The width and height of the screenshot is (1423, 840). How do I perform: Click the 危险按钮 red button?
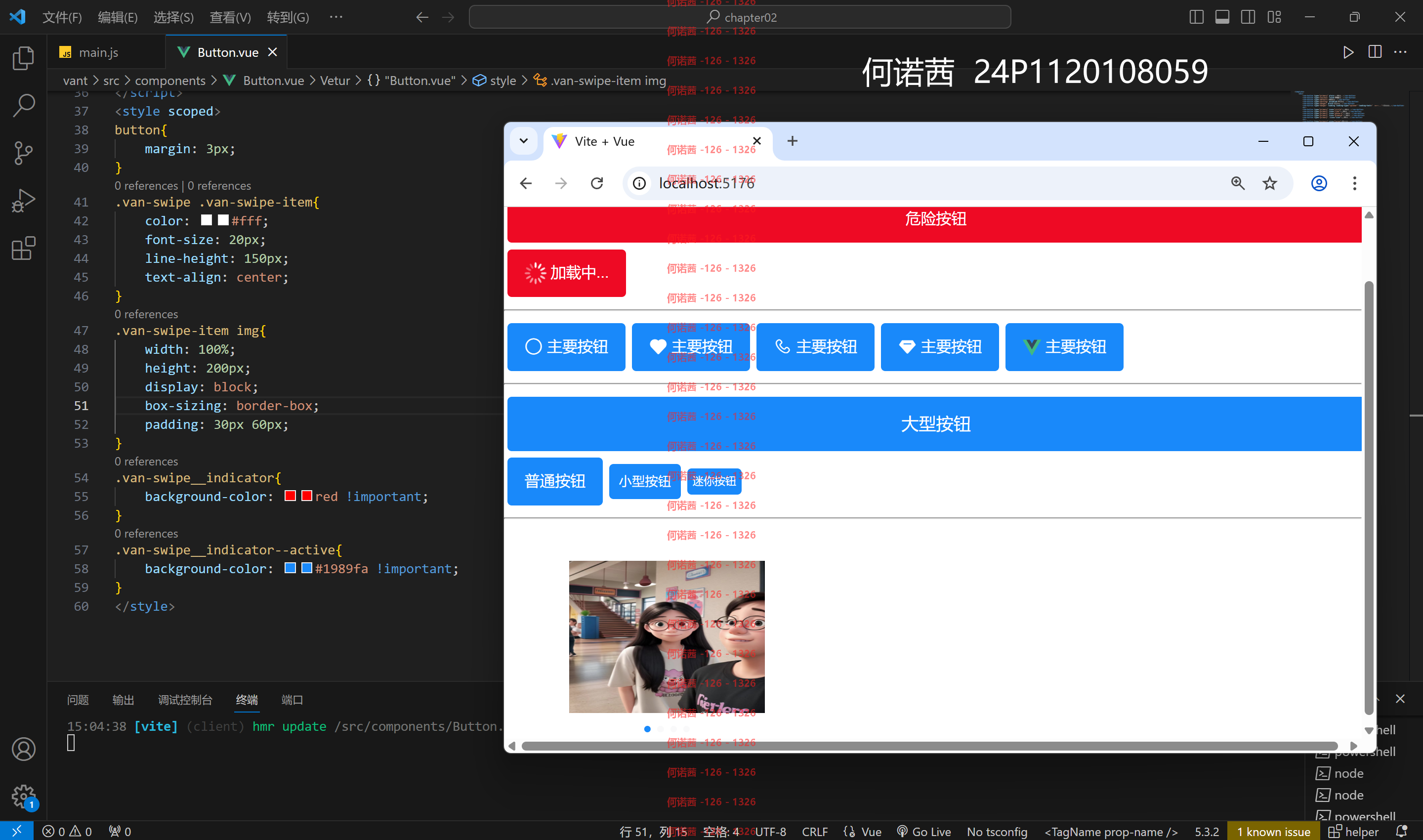(934, 224)
